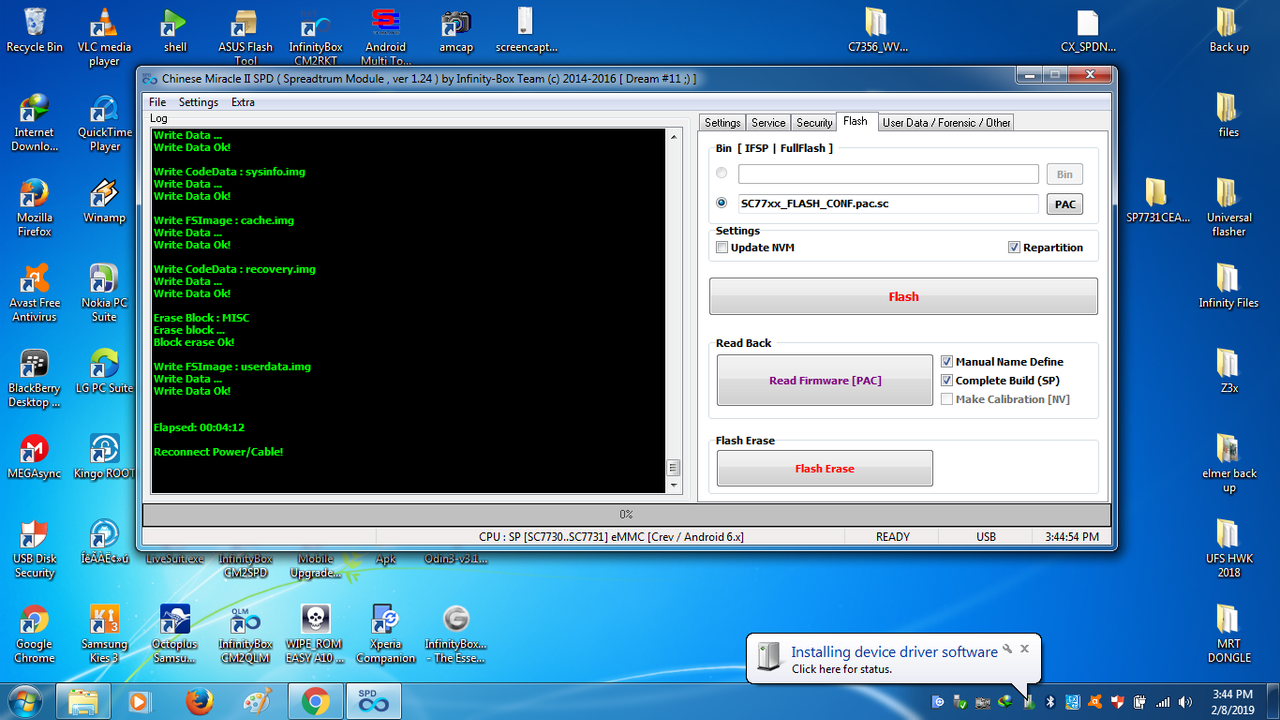The width and height of the screenshot is (1280, 720).
Task: Select the PAC file radio button
Action: [722, 203]
